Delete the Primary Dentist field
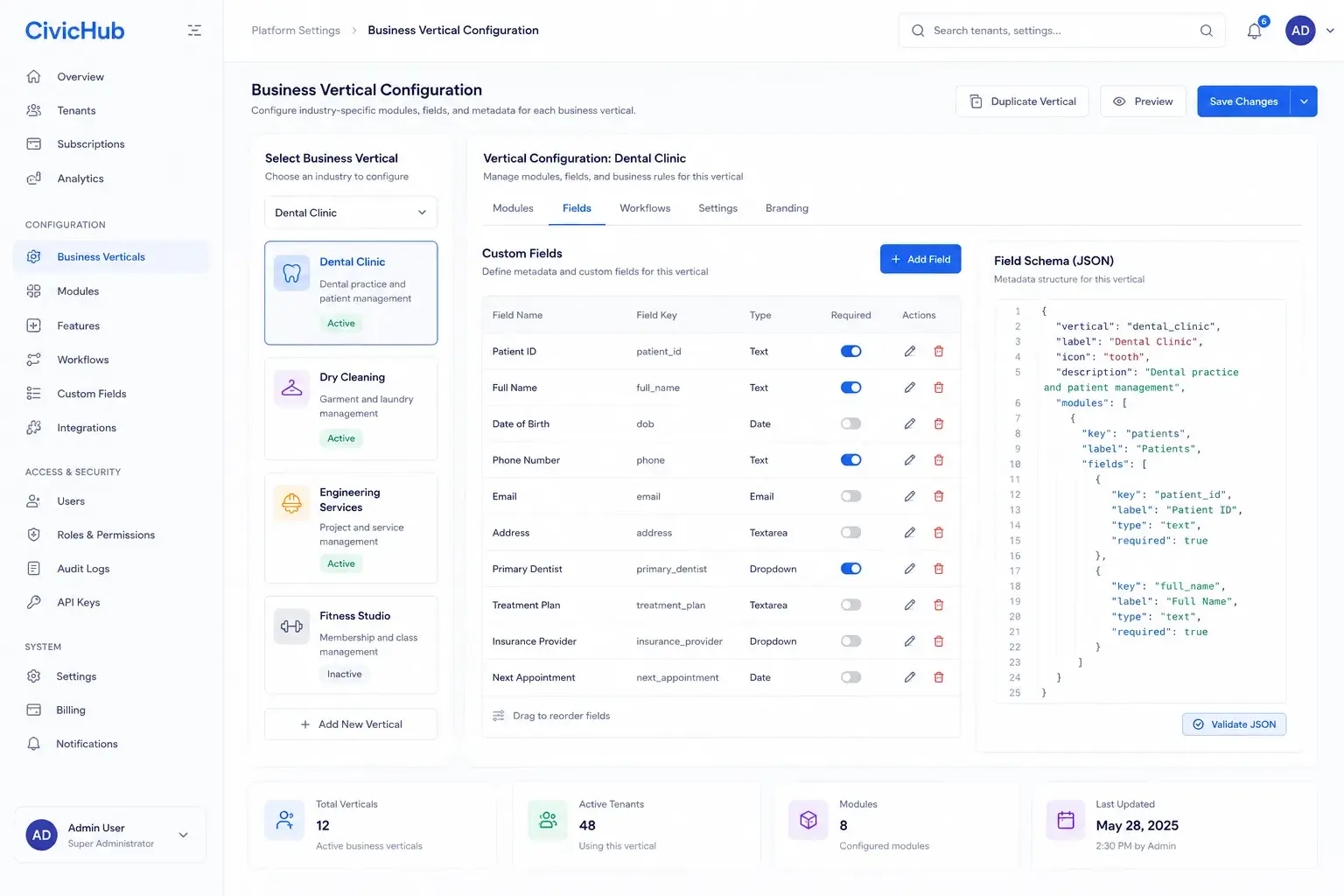Image resolution: width=1344 pixels, height=896 pixels. [x=939, y=569]
